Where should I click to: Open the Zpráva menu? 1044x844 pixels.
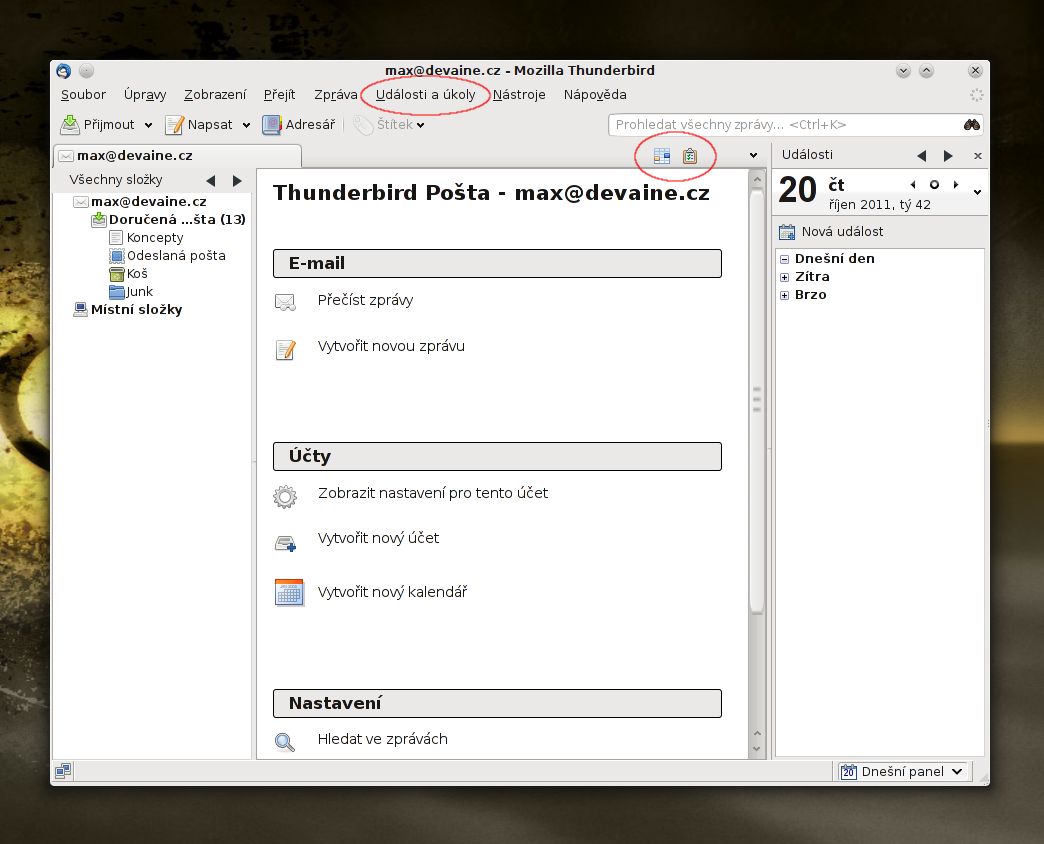[x=336, y=95]
